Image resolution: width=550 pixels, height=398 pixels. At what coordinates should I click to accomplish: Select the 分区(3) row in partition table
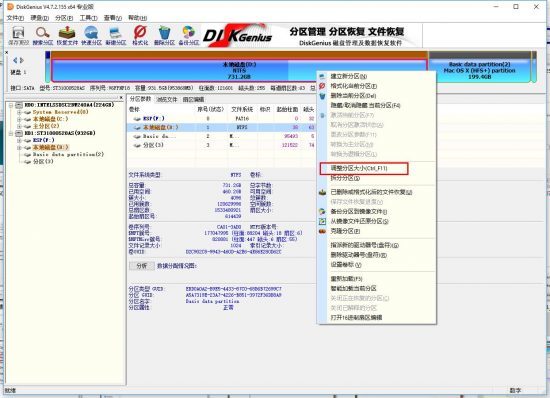pyautogui.click(x=221, y=145)
